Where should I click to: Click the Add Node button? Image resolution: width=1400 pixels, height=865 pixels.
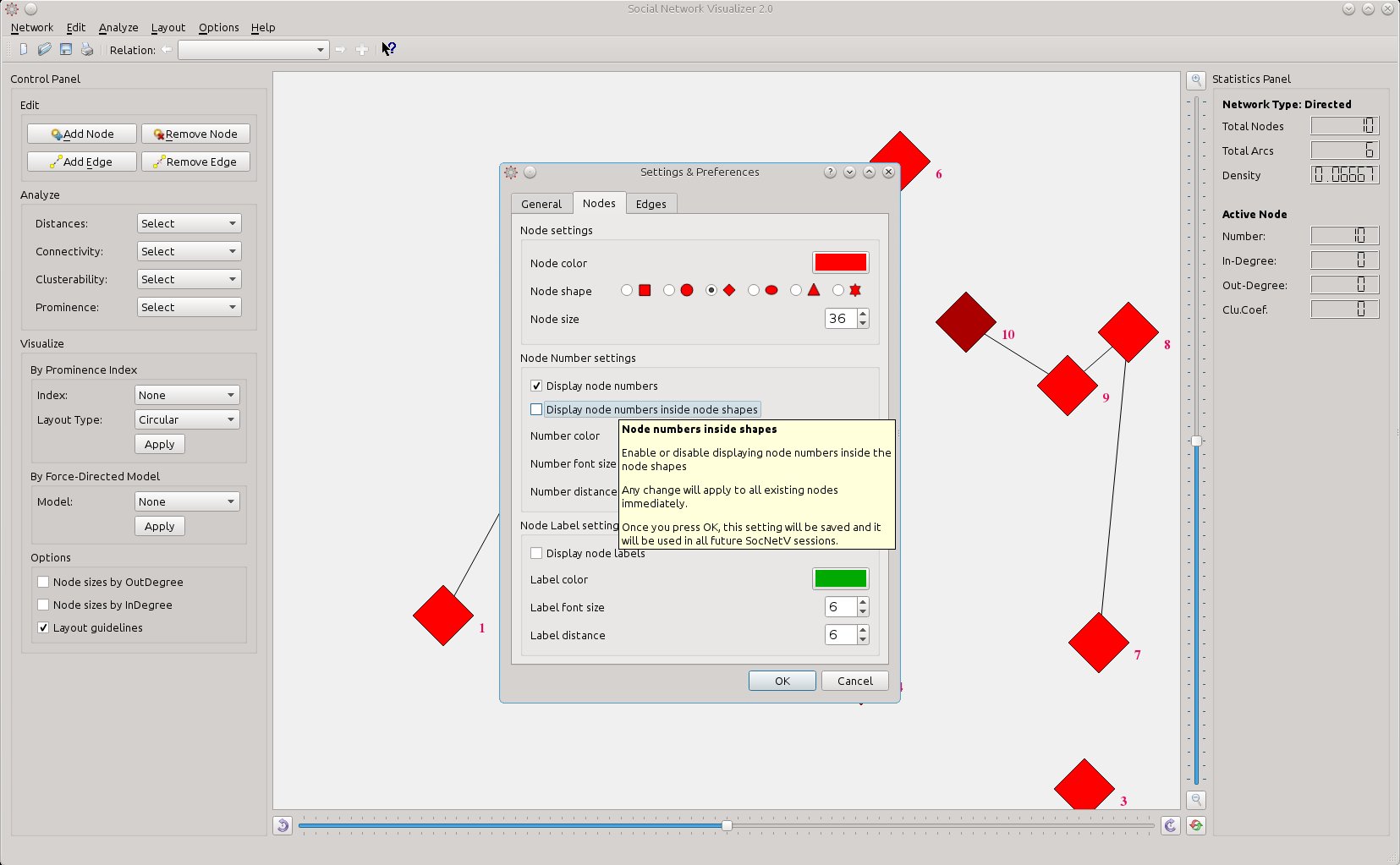point(82,134)
